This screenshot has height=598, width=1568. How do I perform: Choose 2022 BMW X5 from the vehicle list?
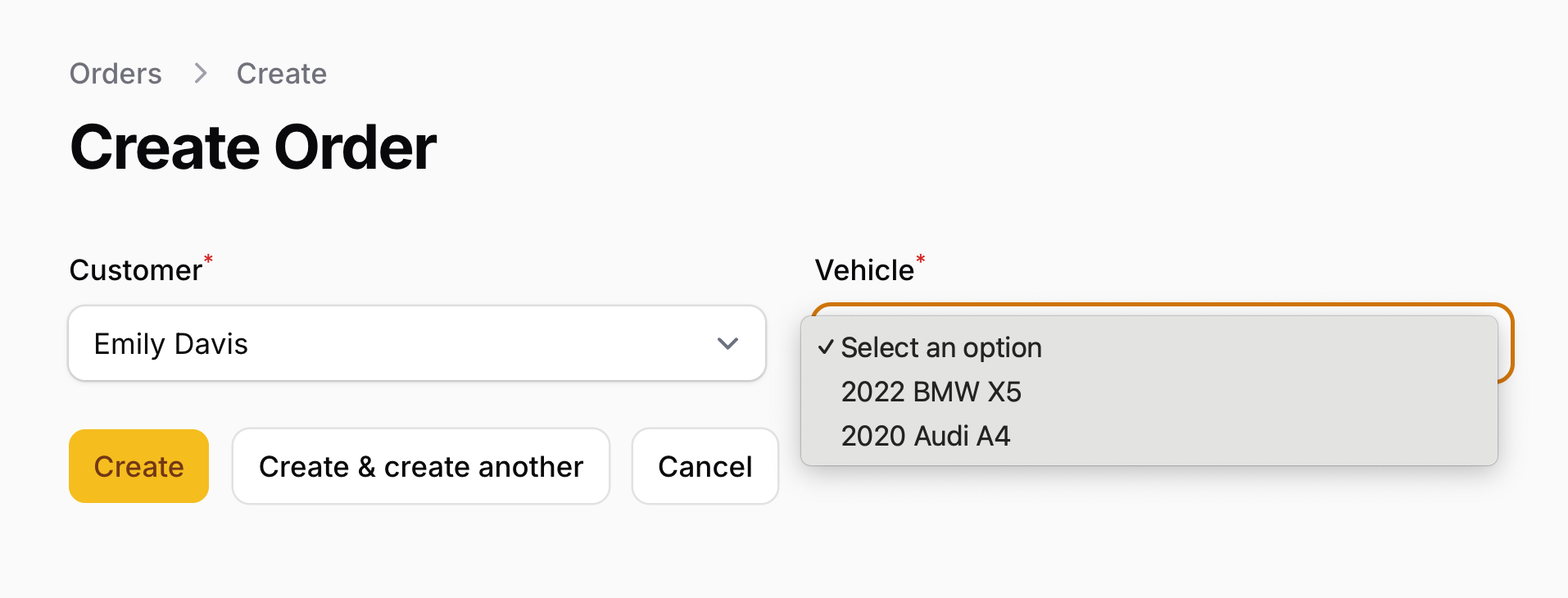(x=931, y=392)
